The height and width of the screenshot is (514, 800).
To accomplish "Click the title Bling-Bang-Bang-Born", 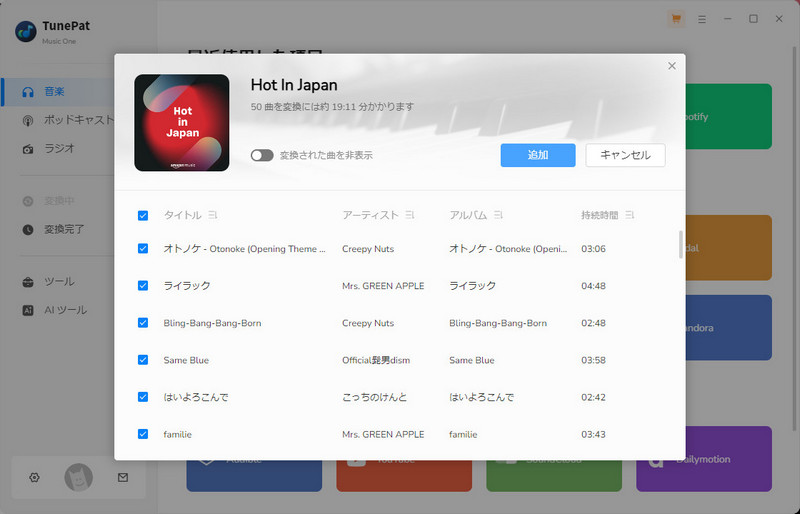I will (212, 323).
